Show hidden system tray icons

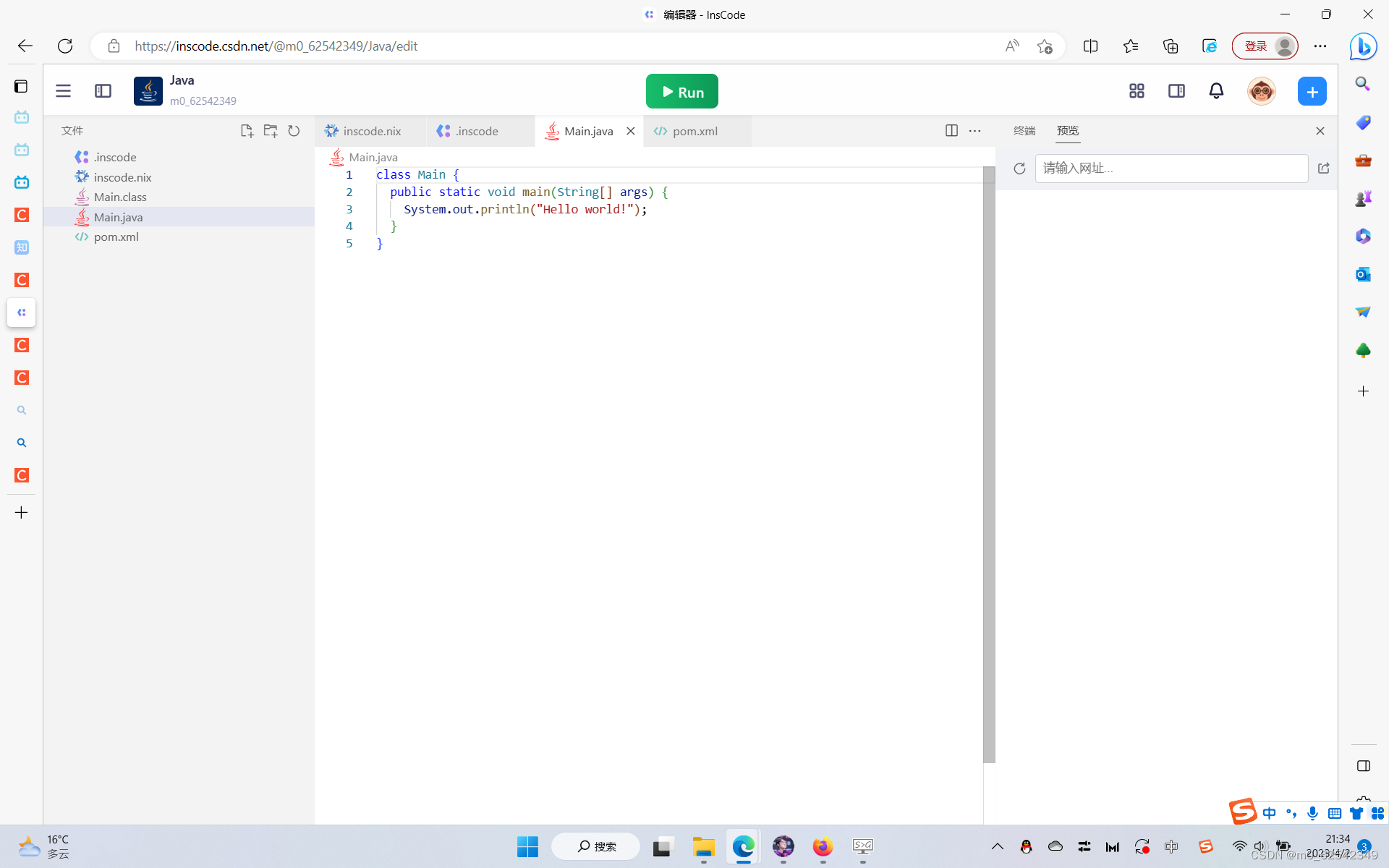[997, 846]
